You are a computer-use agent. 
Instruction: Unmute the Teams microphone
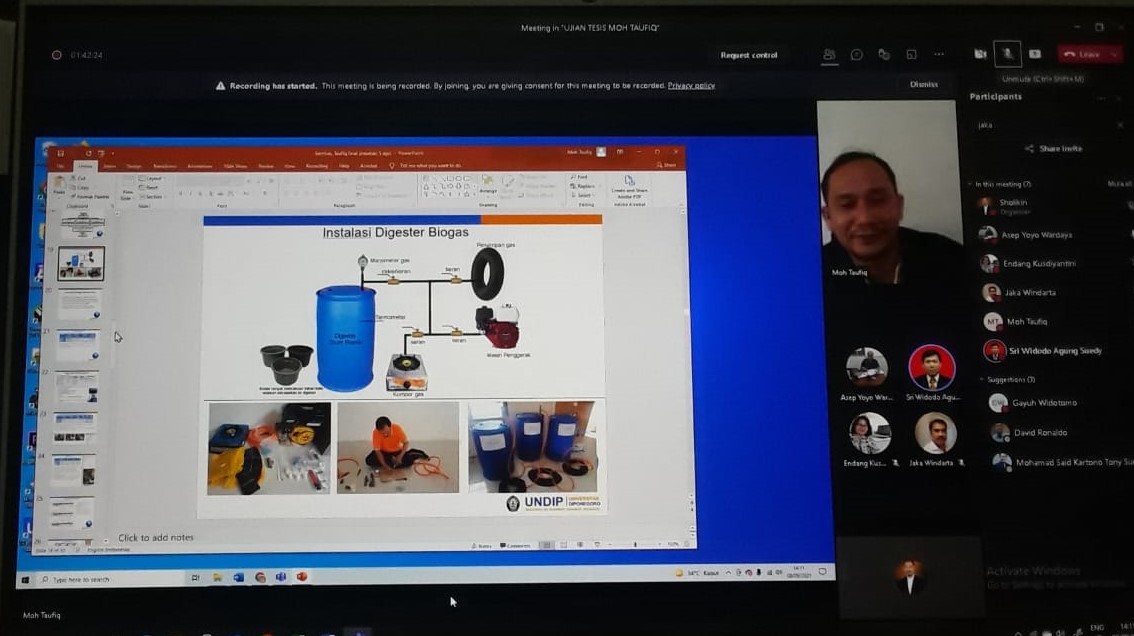tap(1007, 54)
